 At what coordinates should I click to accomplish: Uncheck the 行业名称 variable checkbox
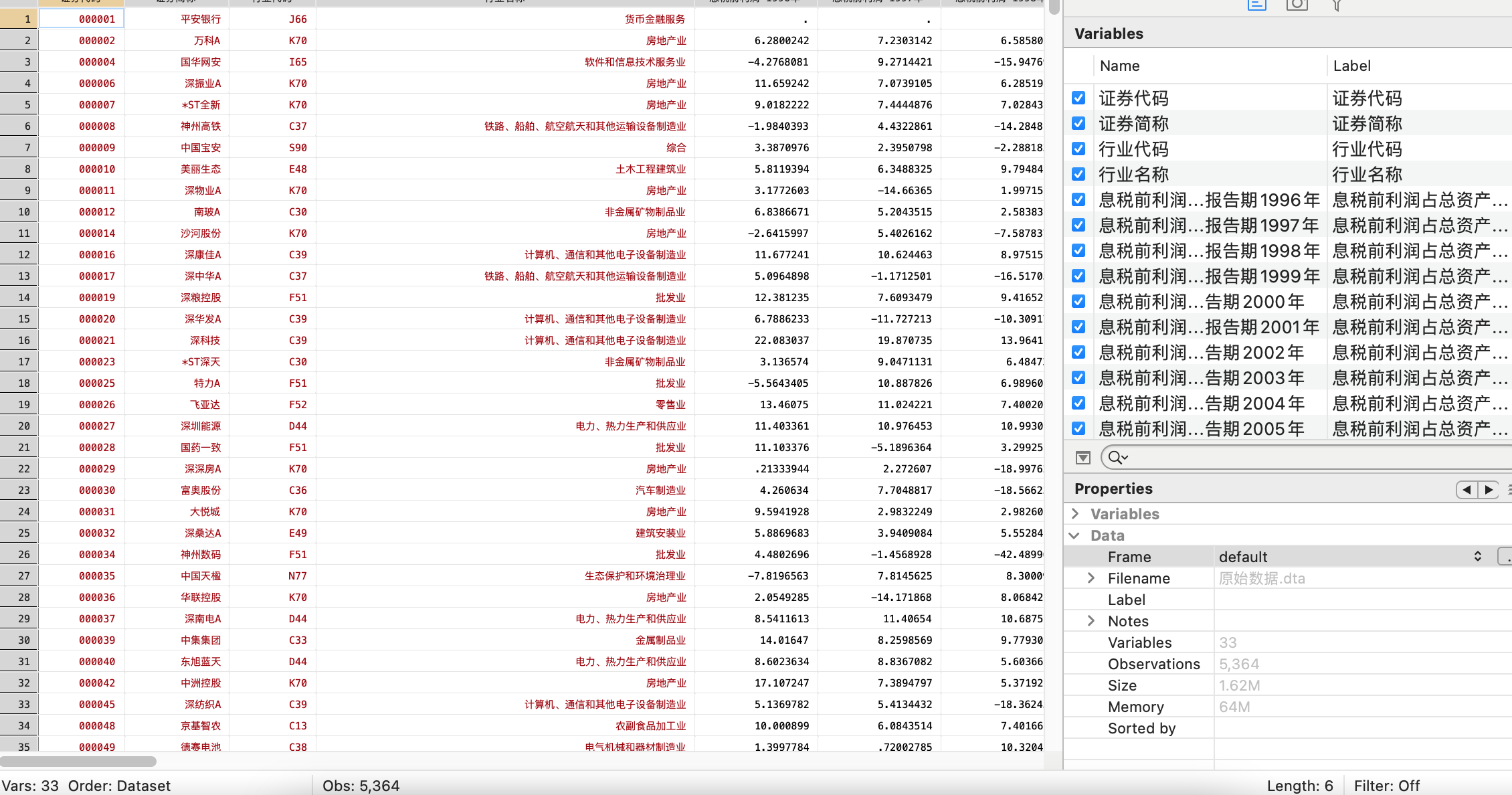(x=1078, y=175)
